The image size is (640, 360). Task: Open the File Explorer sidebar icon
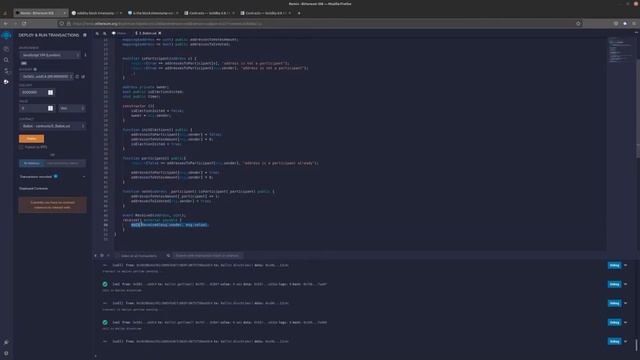(x=6, y=49)
